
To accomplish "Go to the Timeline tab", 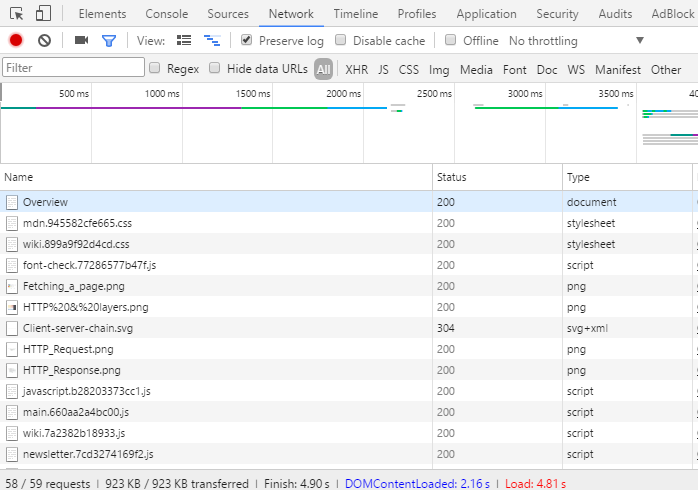I will pyautogui.click(x=356, y=14).
